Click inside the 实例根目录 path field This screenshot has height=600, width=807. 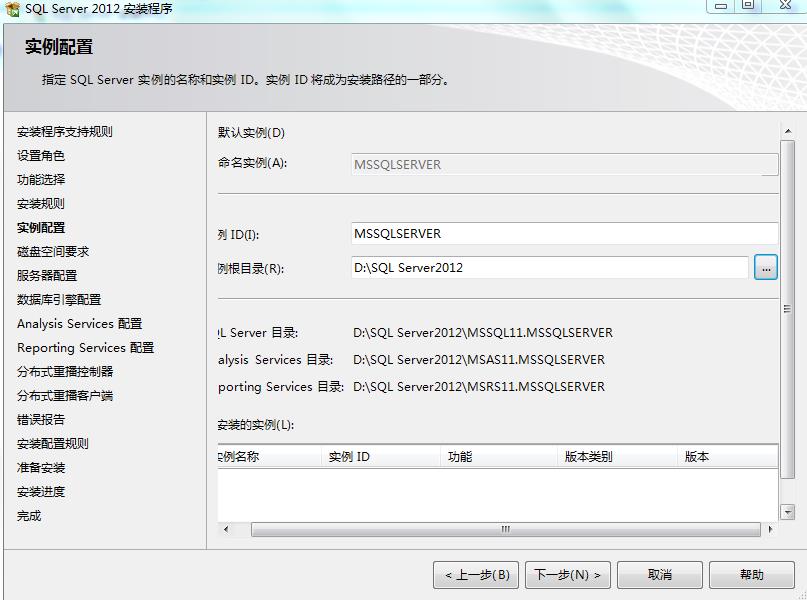tap(550, 267)
